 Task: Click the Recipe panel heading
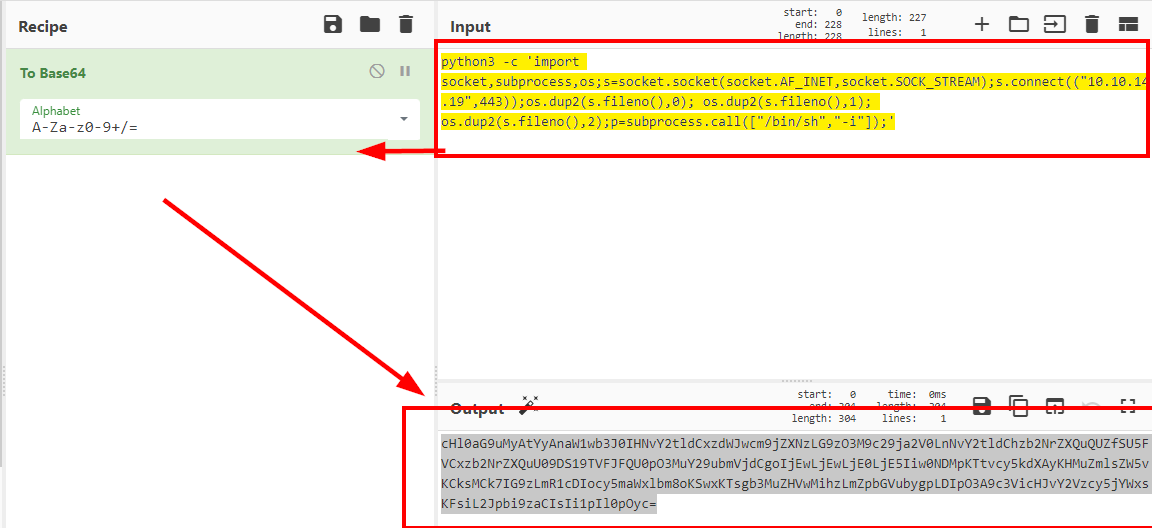[43, 27]
